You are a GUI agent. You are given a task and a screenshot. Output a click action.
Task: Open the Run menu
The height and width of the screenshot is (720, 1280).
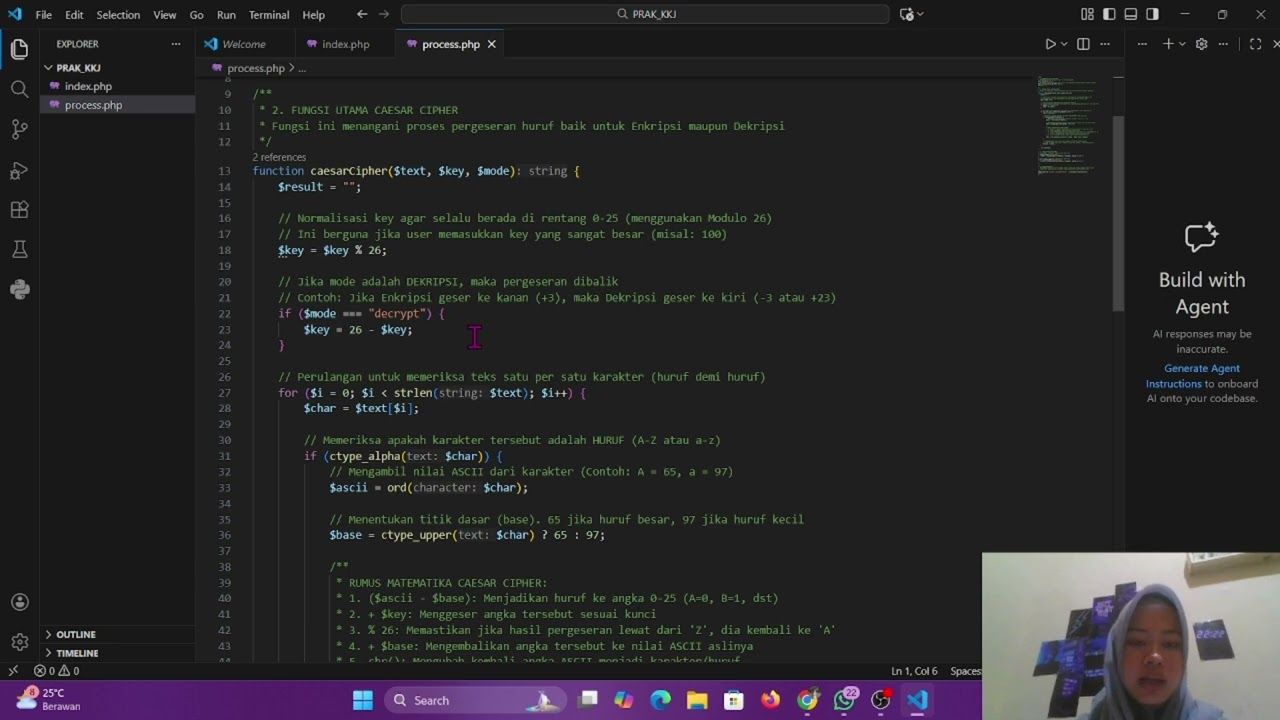click(x=226, y=15)
